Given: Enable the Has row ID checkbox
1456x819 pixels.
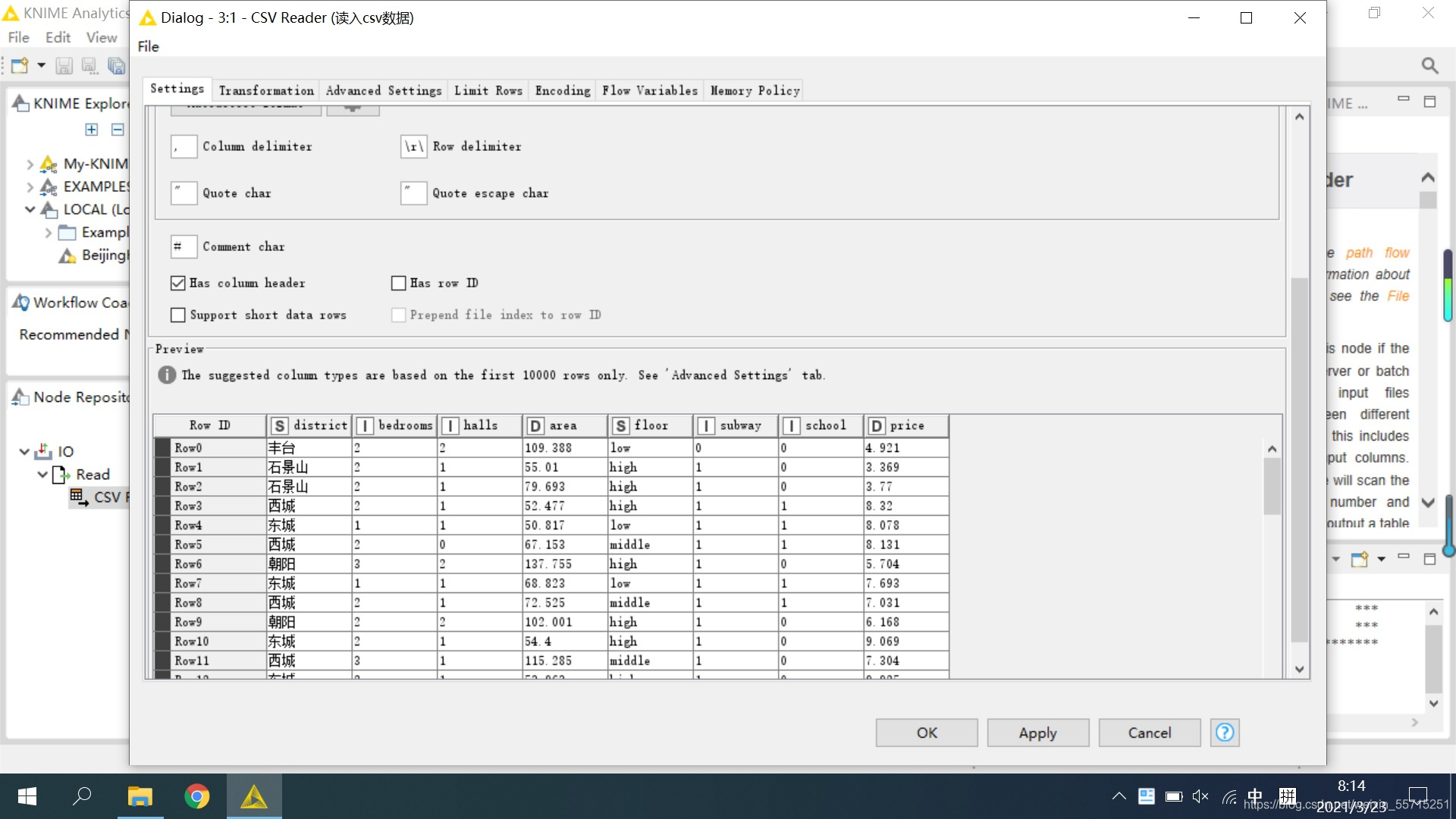Looking at the screenshot, I should 398,283.
